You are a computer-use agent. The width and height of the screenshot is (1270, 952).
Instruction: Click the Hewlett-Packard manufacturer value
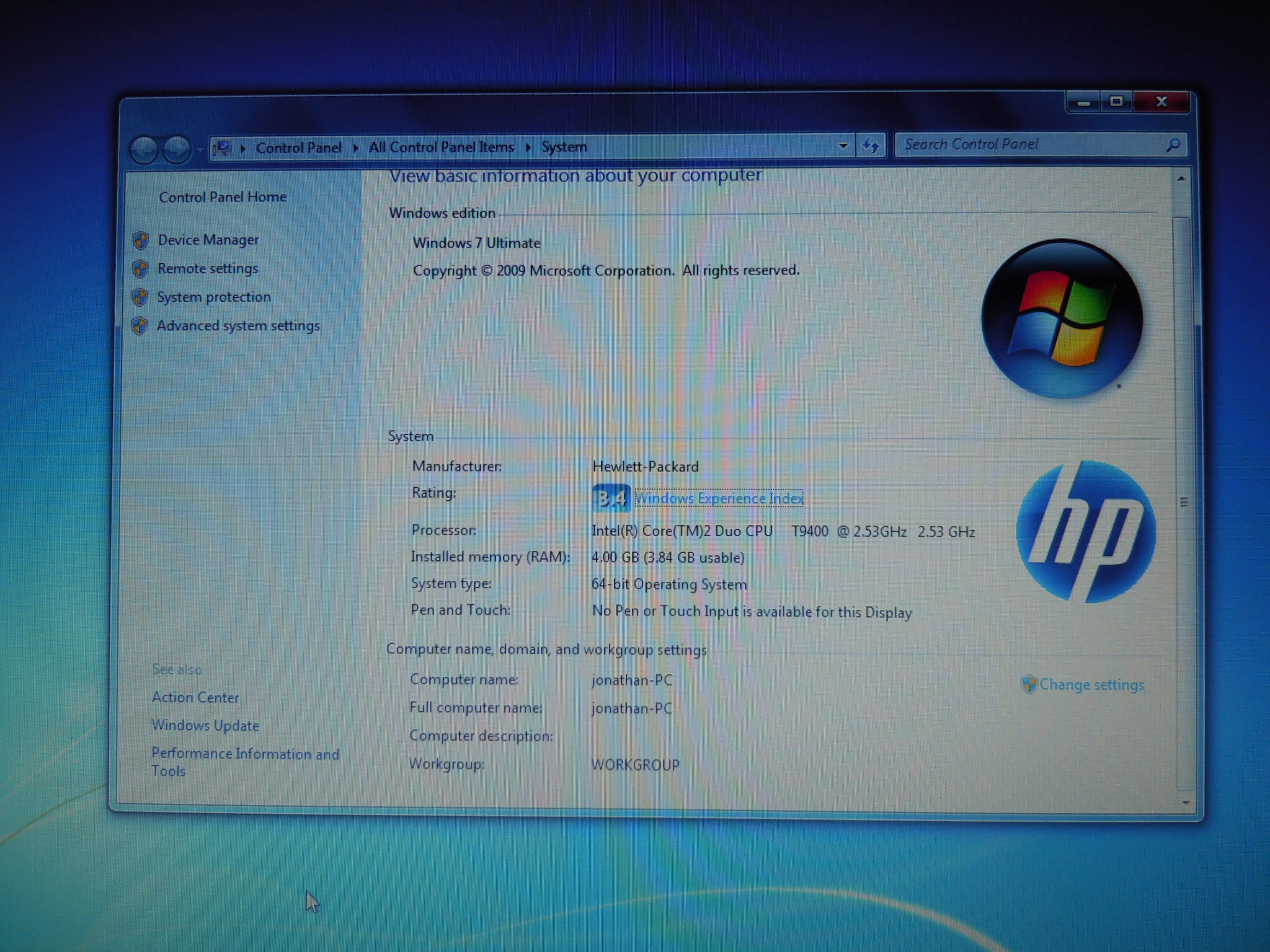point(646,467)
